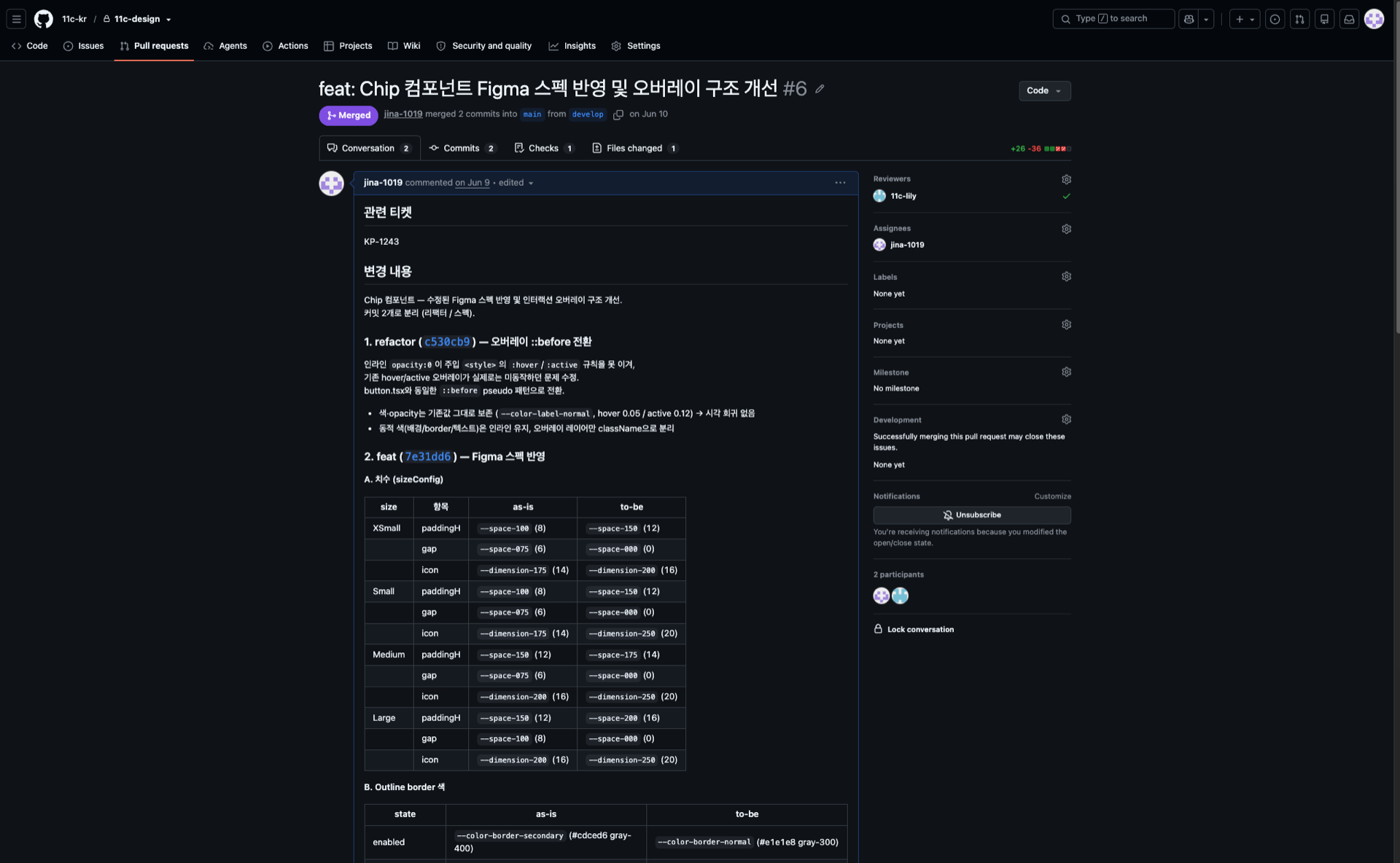Click Lock conversation link

(914, 629)
